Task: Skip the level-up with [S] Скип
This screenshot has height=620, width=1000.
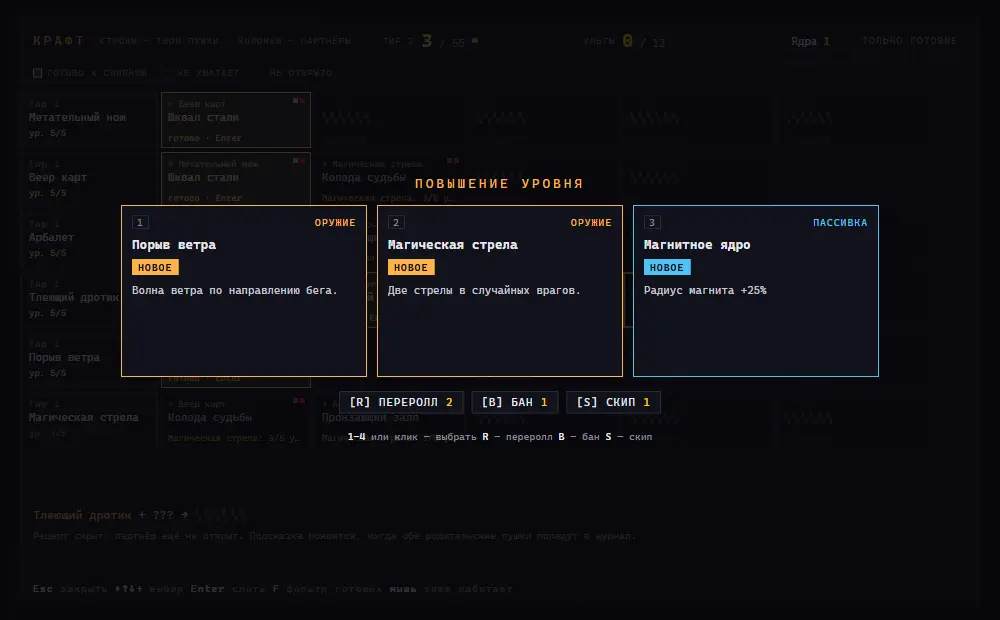Action: coord(613,402)
